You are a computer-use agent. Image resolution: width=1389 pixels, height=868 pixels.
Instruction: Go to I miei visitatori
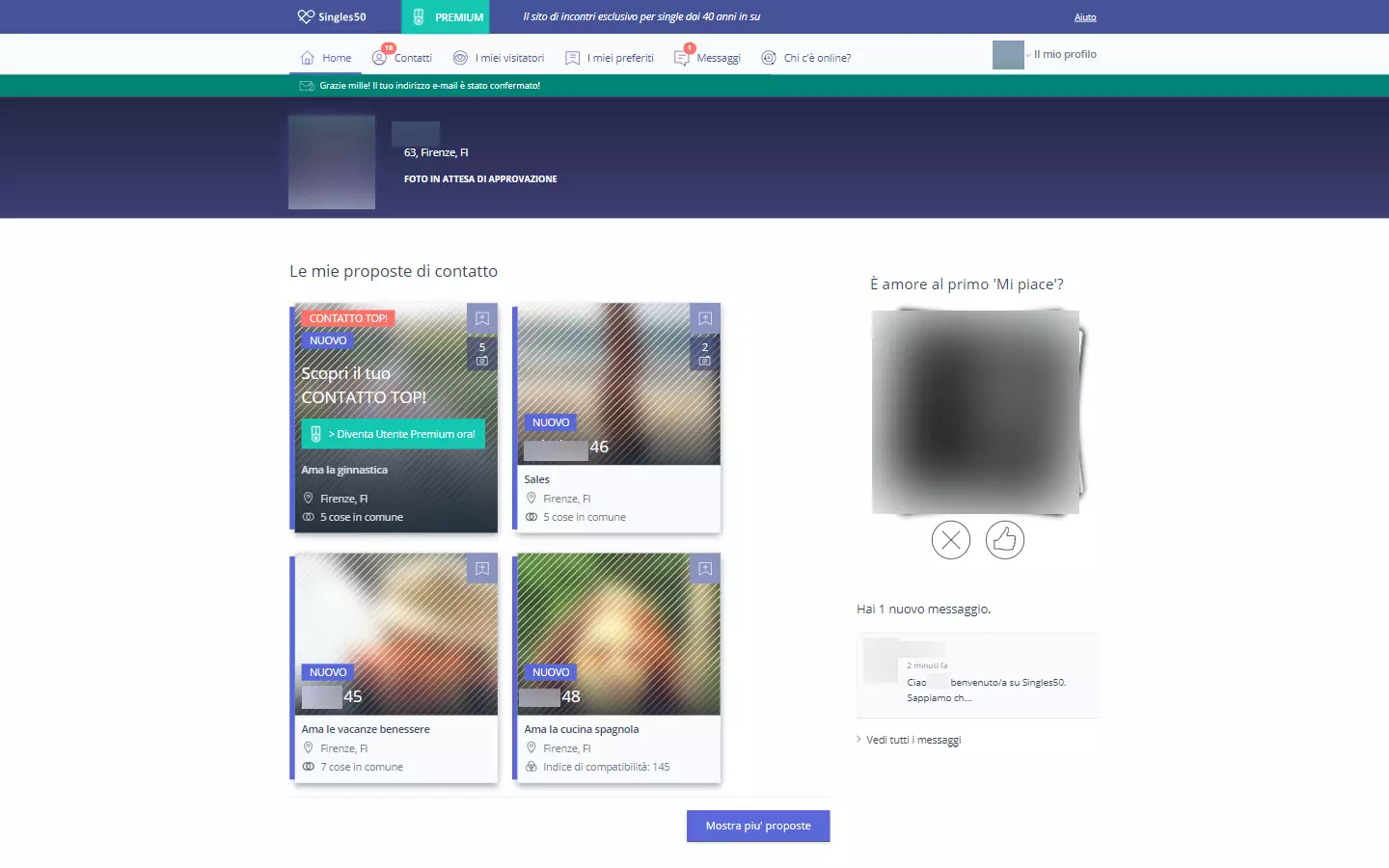click(x=499, y=58)
